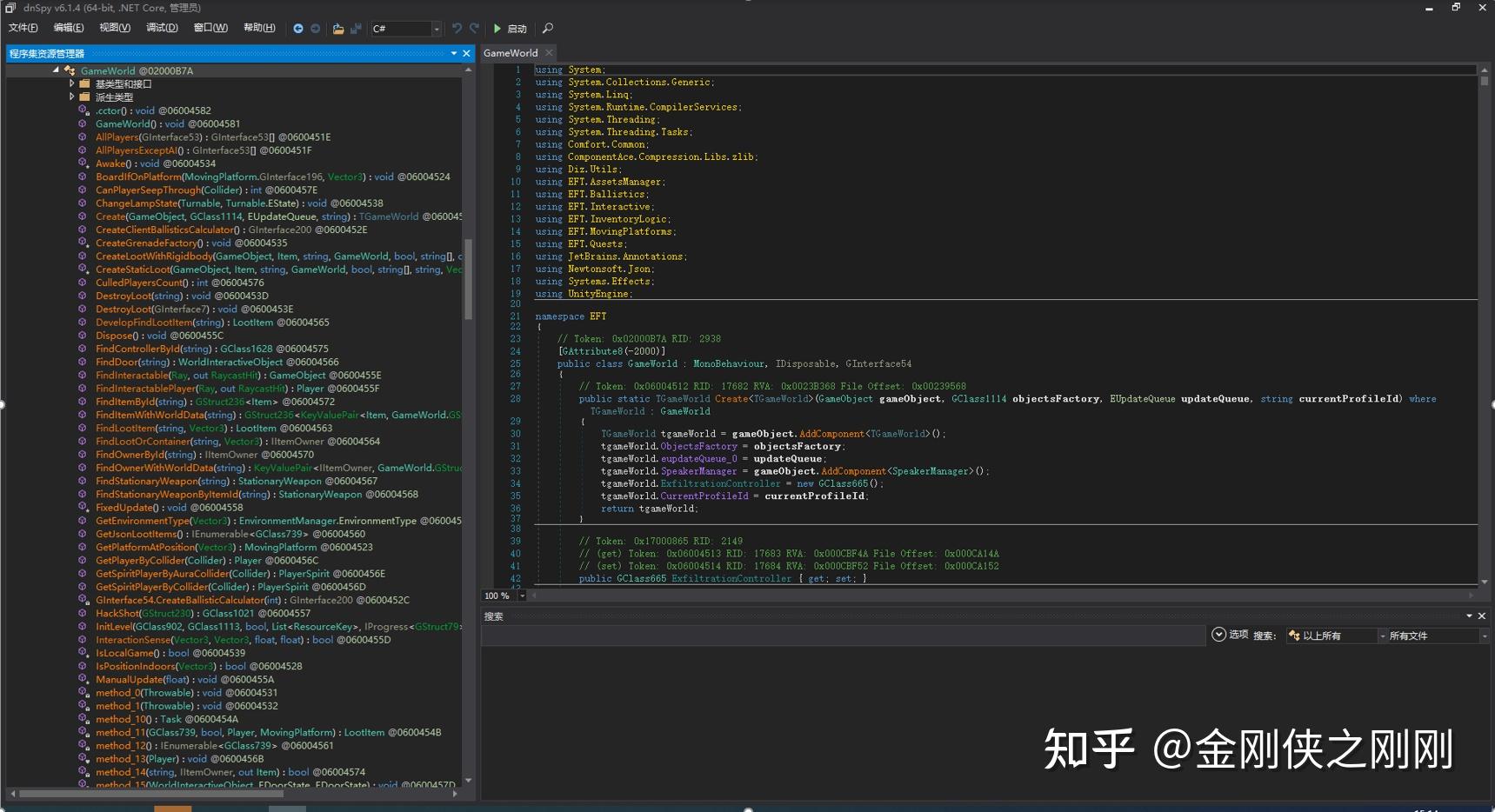Click the tree panel vertical scrollbar thumb
This screenshot has height=812, width=1495.
pyautogui.click(x=469, y=278)
